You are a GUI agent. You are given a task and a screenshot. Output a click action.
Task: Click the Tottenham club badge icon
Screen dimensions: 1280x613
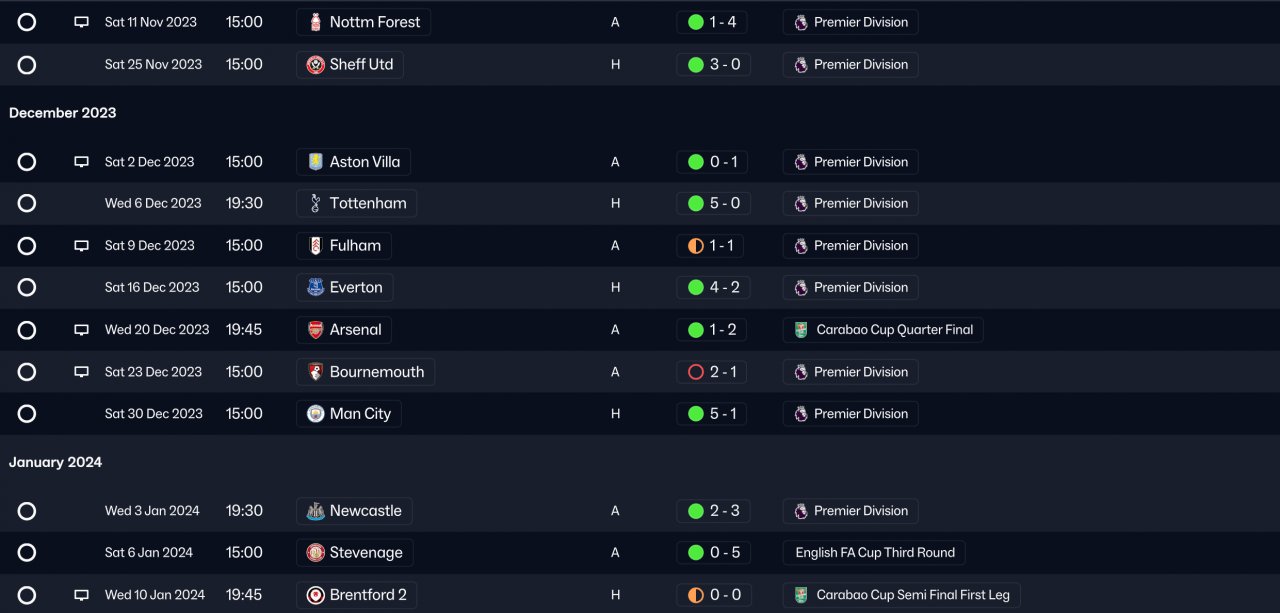316,204
